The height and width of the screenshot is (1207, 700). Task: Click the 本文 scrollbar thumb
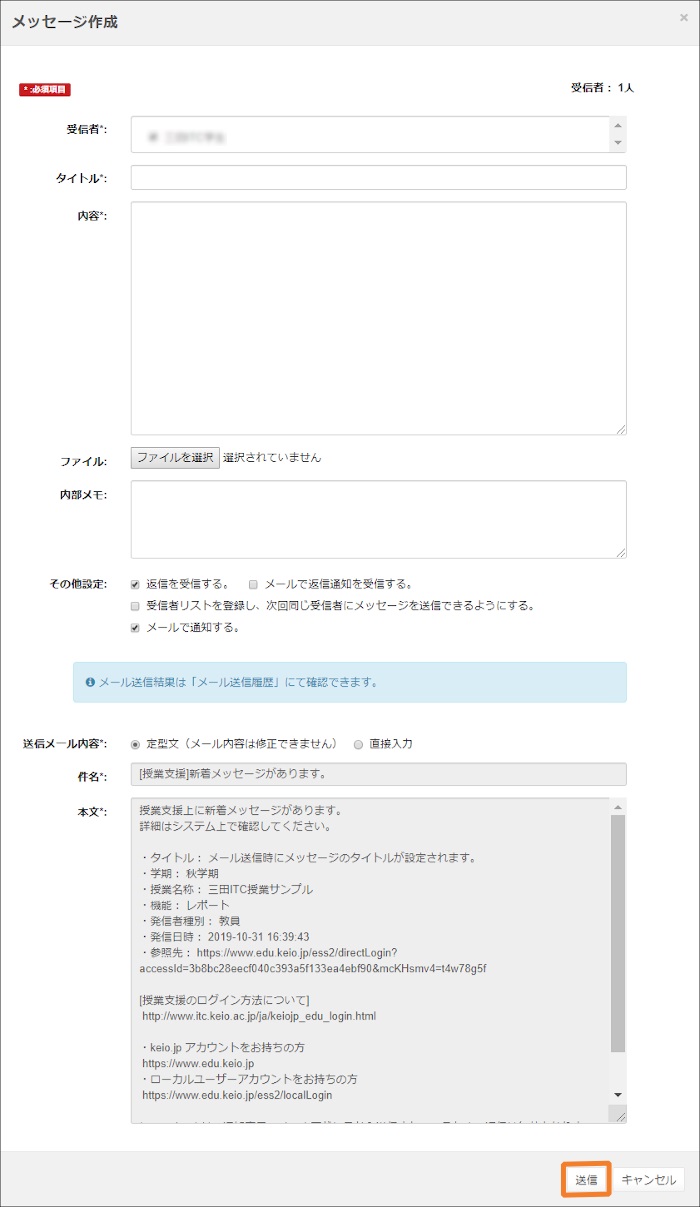pos(618,930)
